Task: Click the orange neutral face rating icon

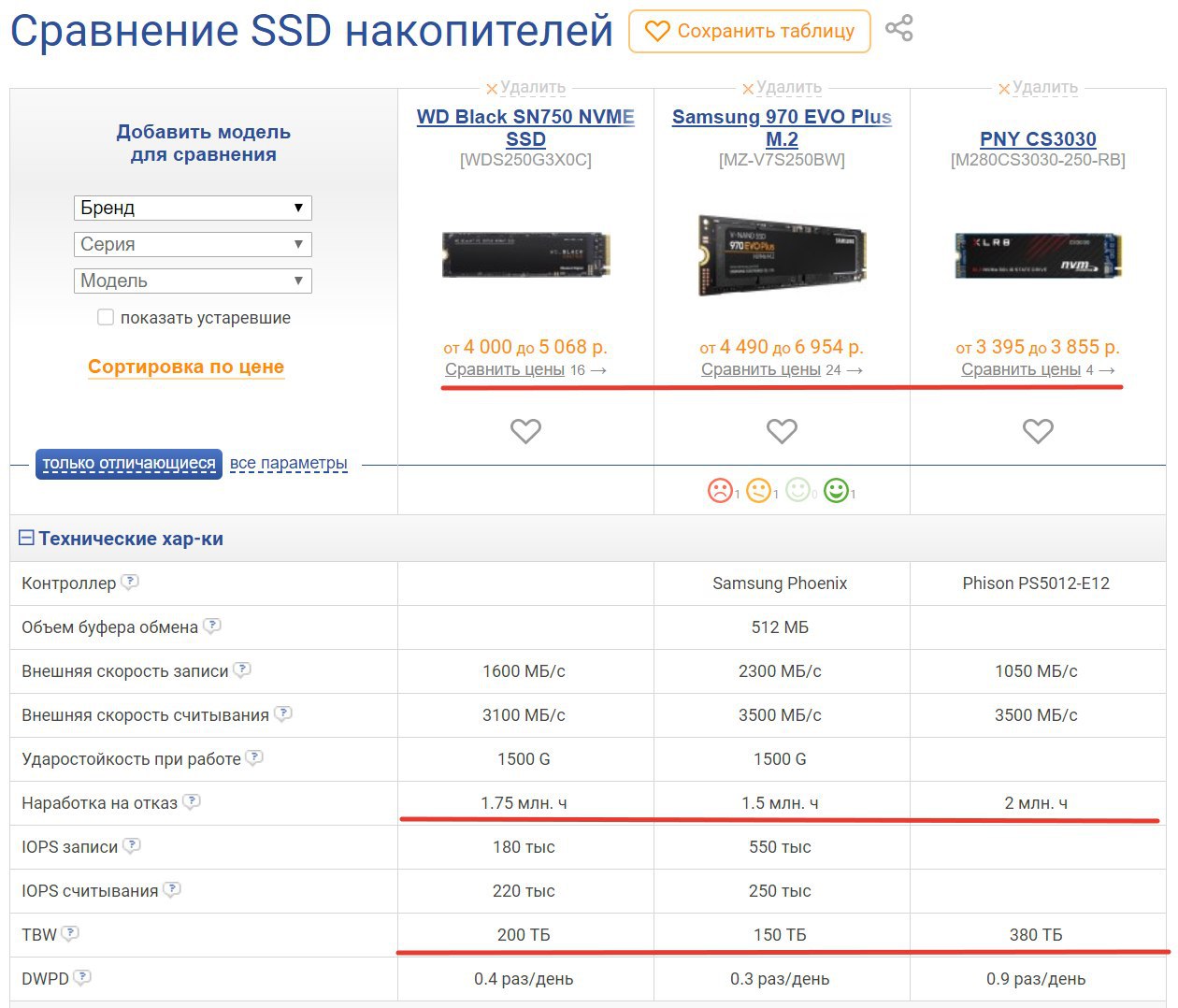Action: [759, 490]
